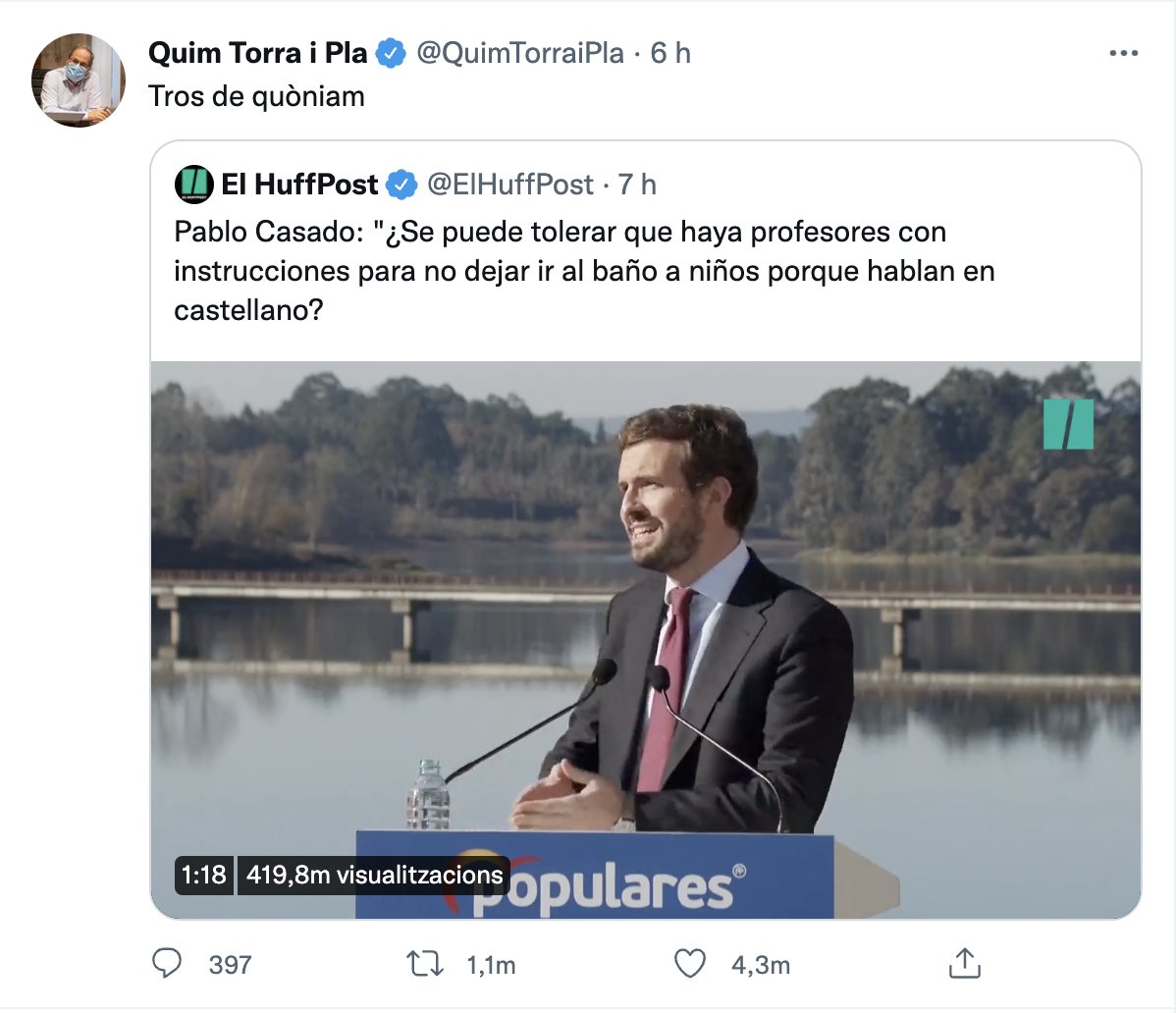Open the three-dot more options menu
The width and height of the screenshot is (1176, 1013).
[1123, 53]
